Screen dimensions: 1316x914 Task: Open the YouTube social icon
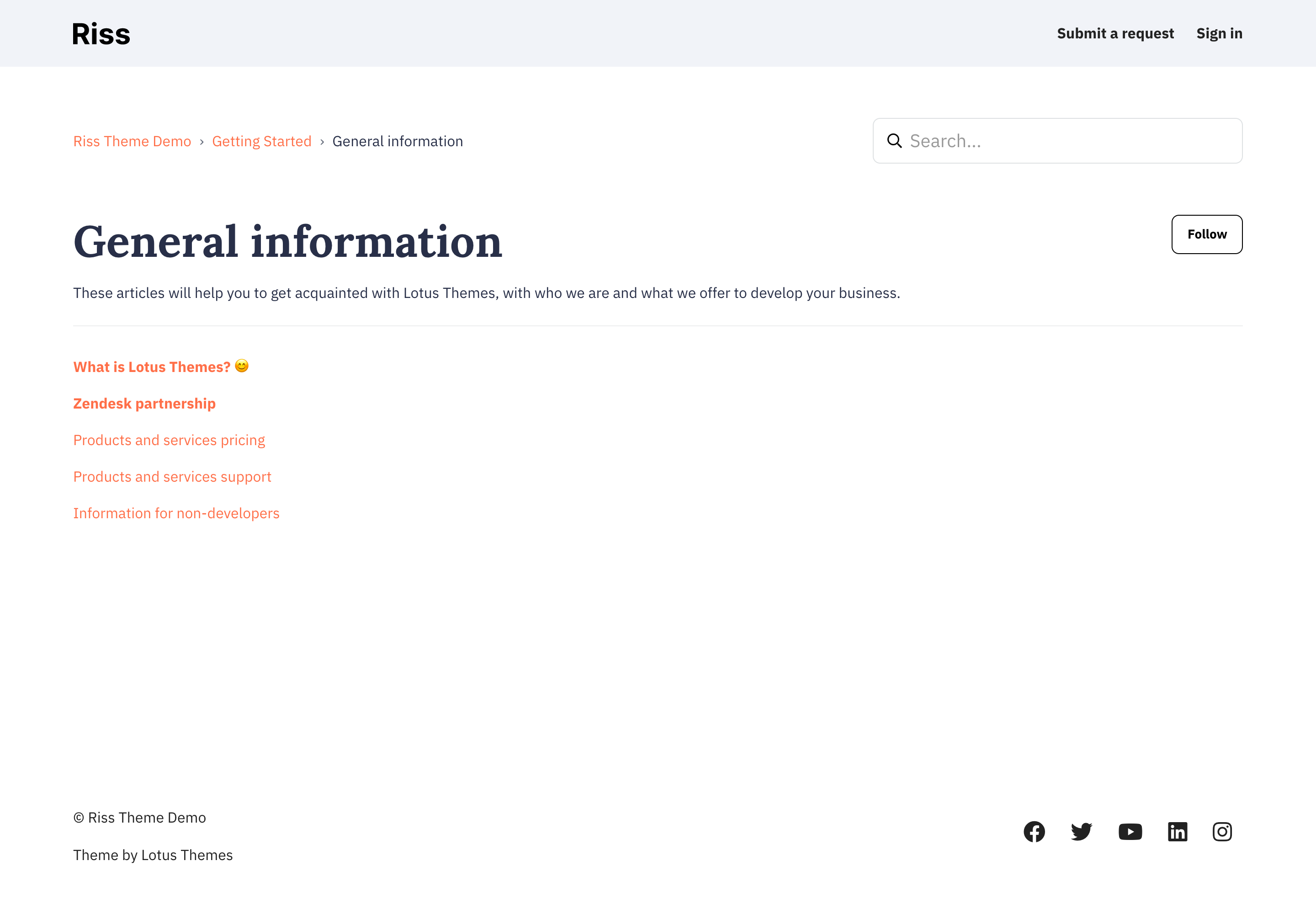1130,832
